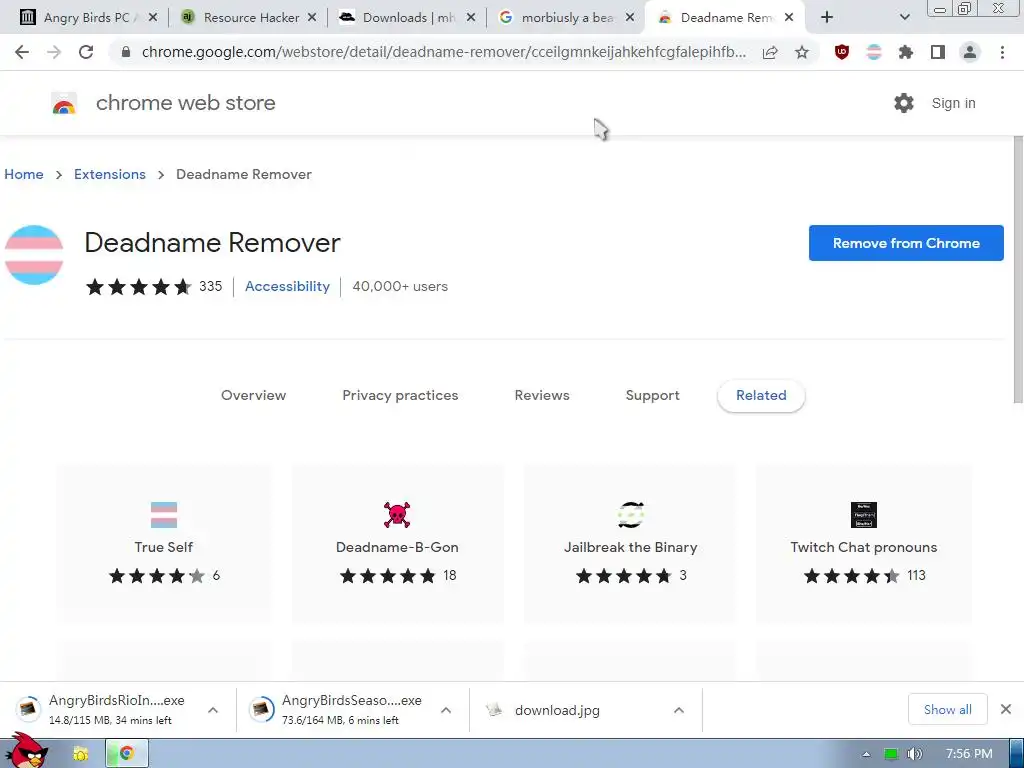The width and height of the screenshot is (1024, 768).
Task: Show hidden system tray icons
Action: pyautogui.click(x=866, y=754)
